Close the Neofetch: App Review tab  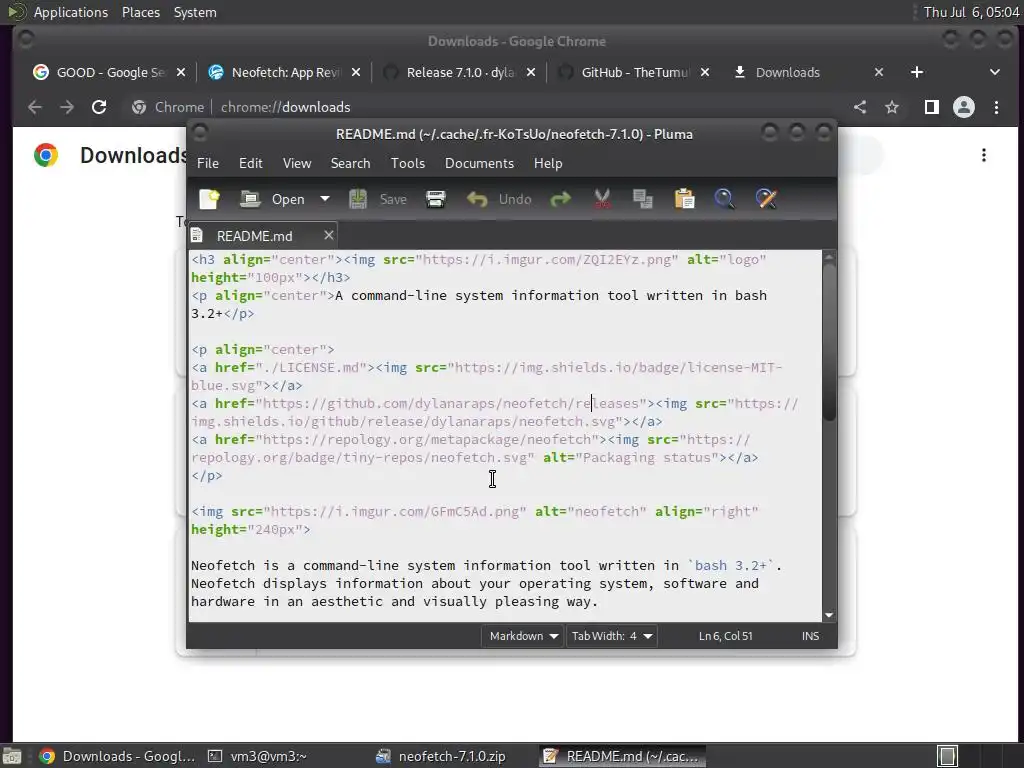point(356,72)
